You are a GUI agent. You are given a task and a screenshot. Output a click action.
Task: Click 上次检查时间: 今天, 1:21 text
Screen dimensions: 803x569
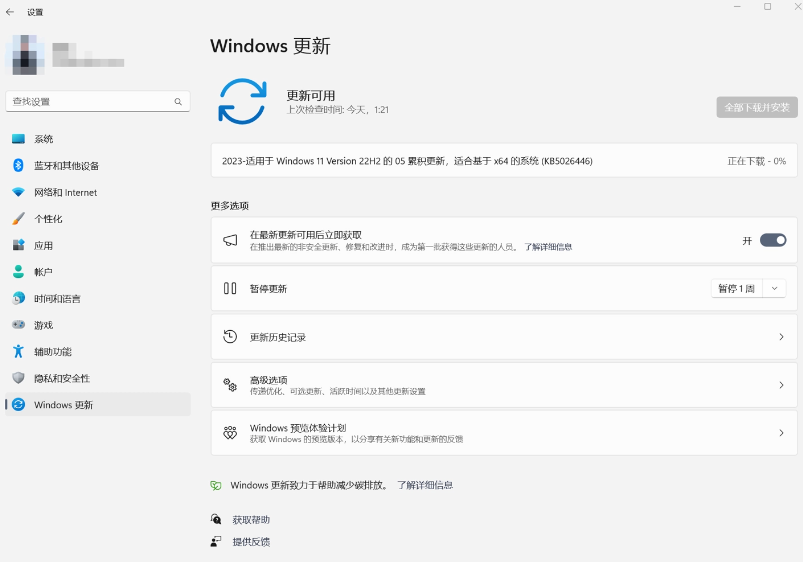(337, 110)
